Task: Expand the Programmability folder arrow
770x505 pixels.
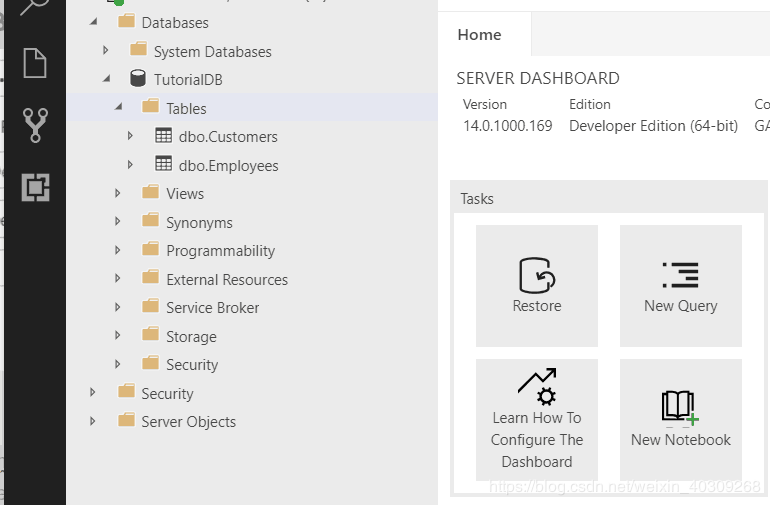Action: click(x=118, y=251)
